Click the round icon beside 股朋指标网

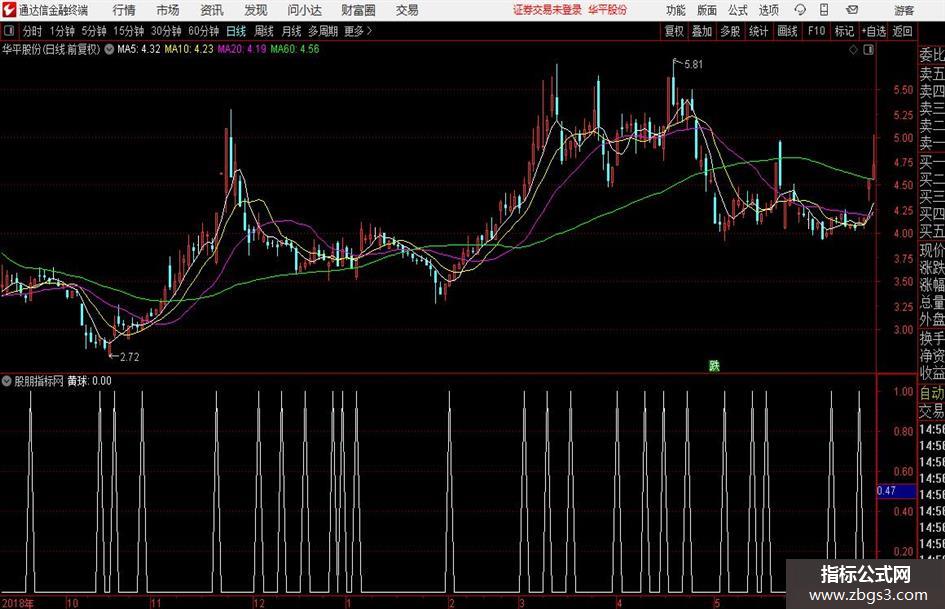(x=7, y=380)
